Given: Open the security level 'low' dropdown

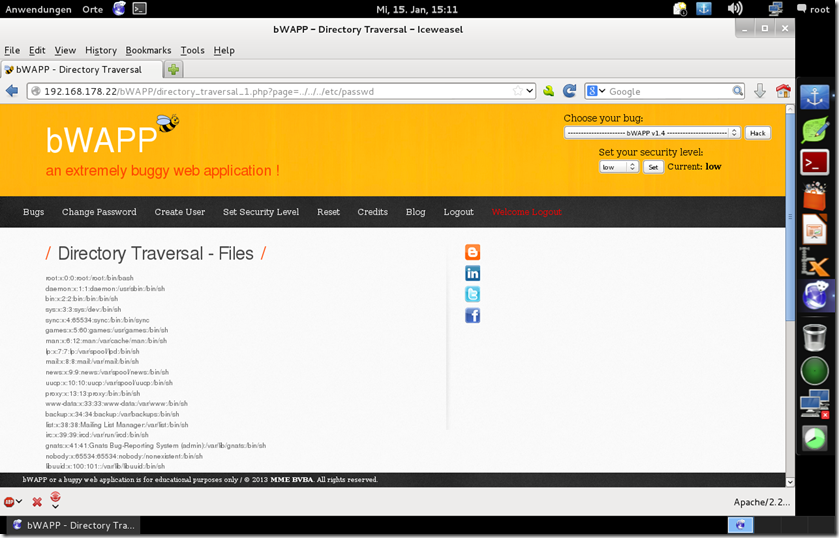Looking at the screenshot, I should coord(619,167).
